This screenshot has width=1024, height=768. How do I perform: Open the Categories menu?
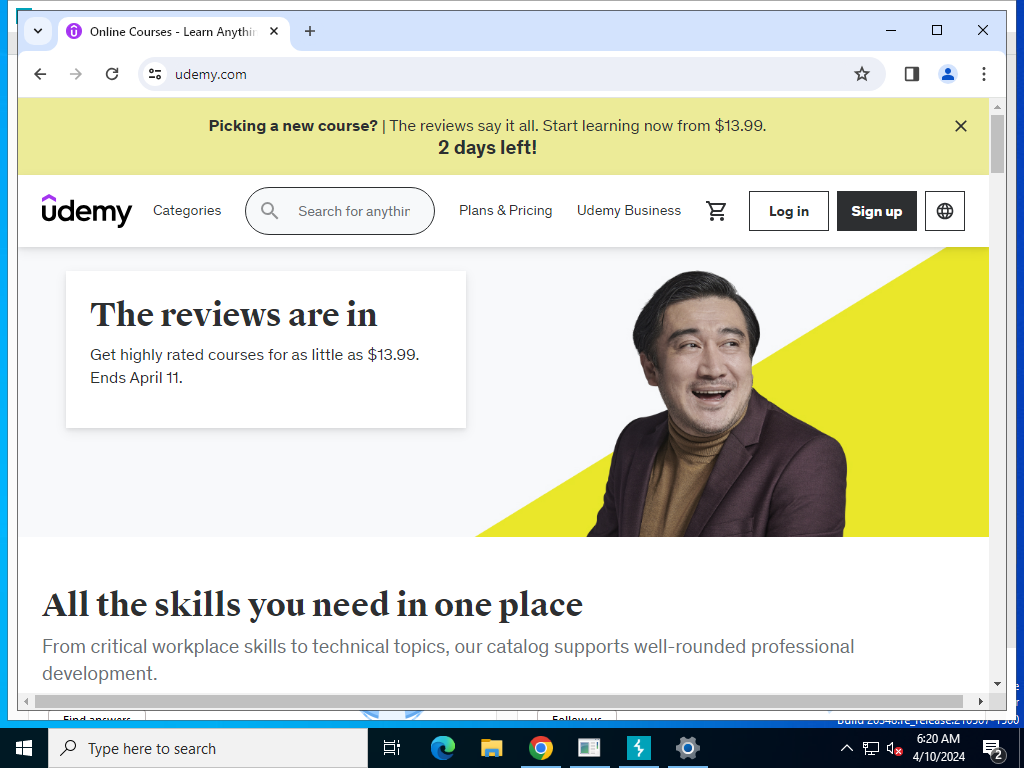tap(187, 210)
